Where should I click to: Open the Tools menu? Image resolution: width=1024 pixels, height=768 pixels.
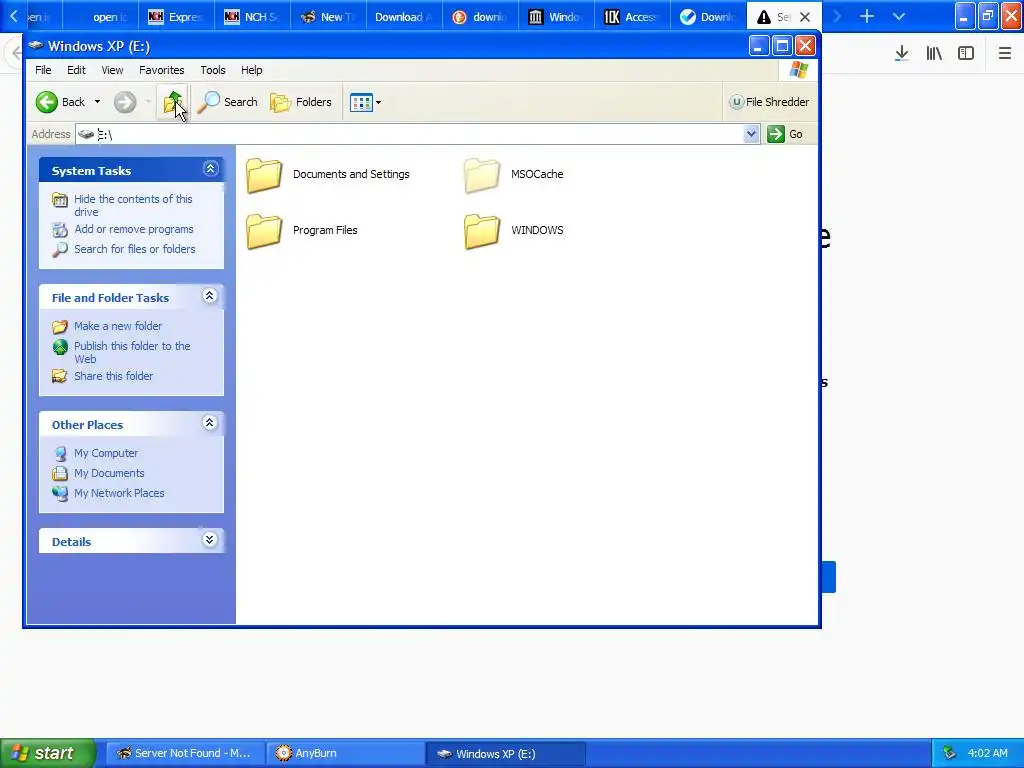pos(213,70)
